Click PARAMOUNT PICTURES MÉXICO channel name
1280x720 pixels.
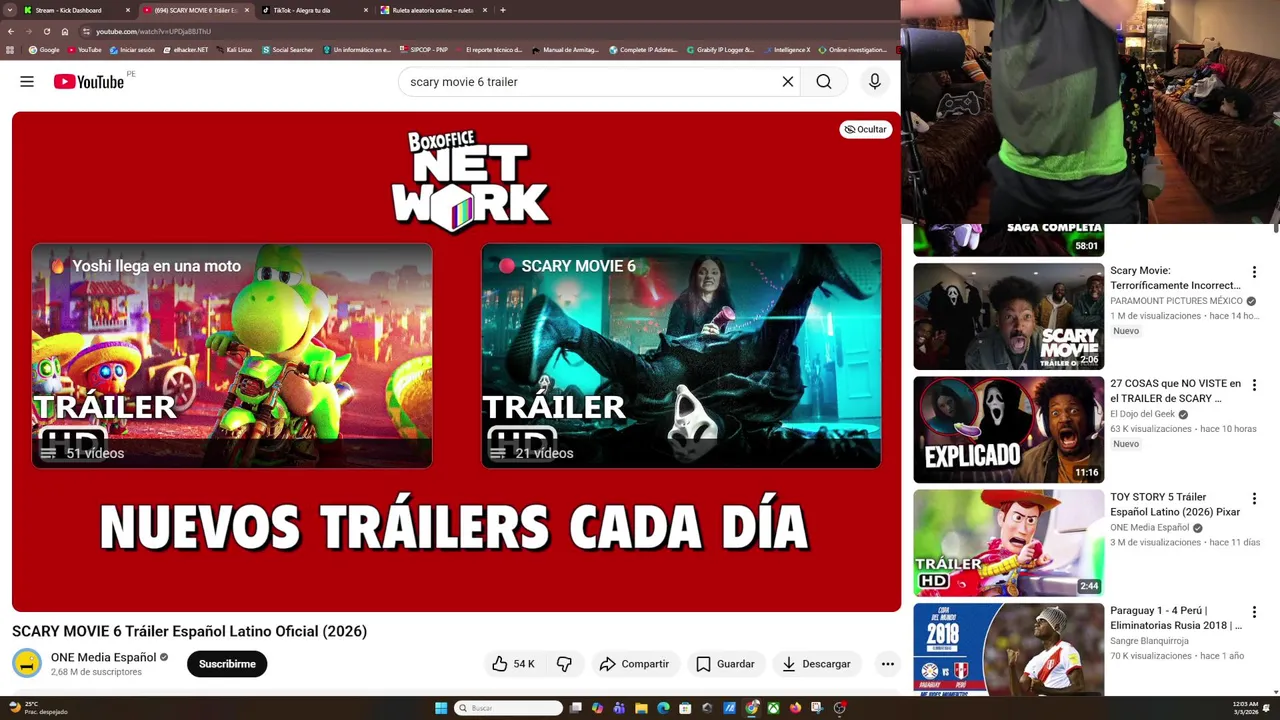[x=1176, y=301]
